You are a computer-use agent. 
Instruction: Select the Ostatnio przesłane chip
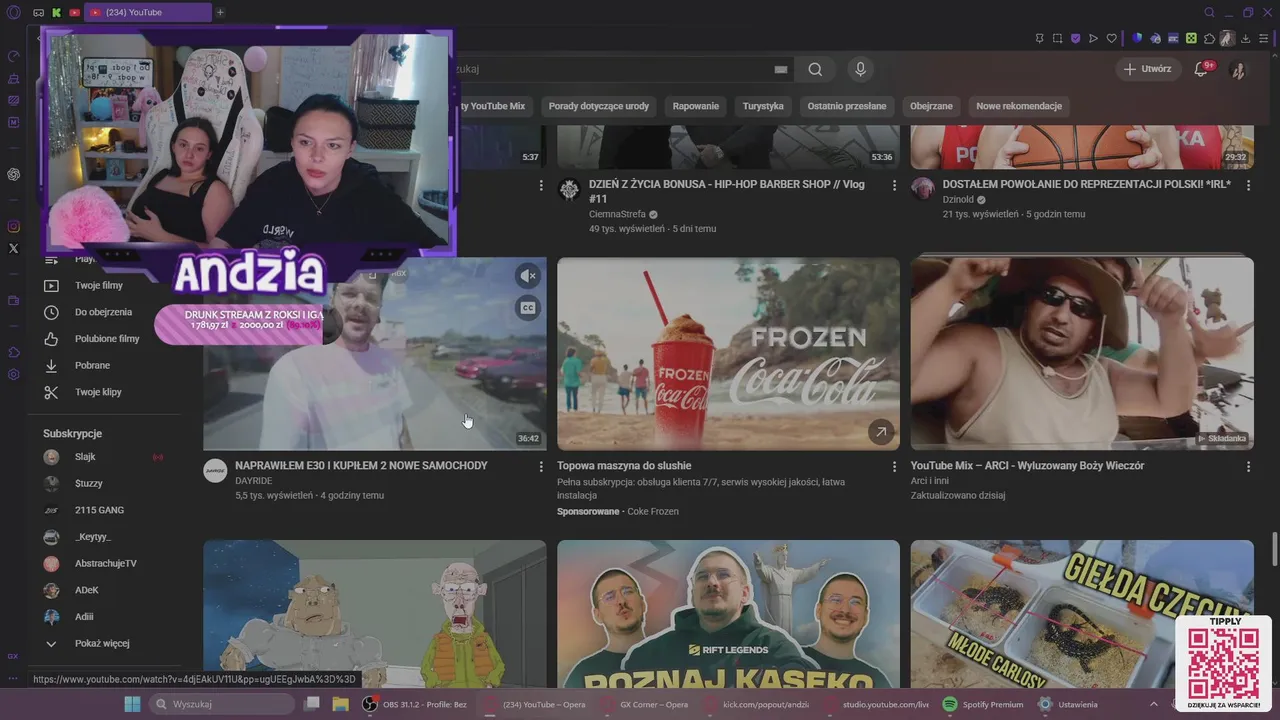pyautogui.click(x=847, y=106)
